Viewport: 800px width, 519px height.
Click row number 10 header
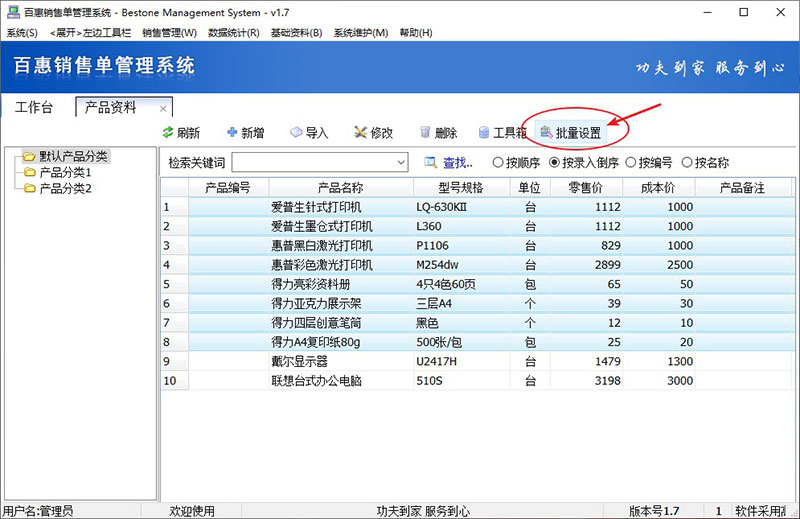[x=174, y=381]
